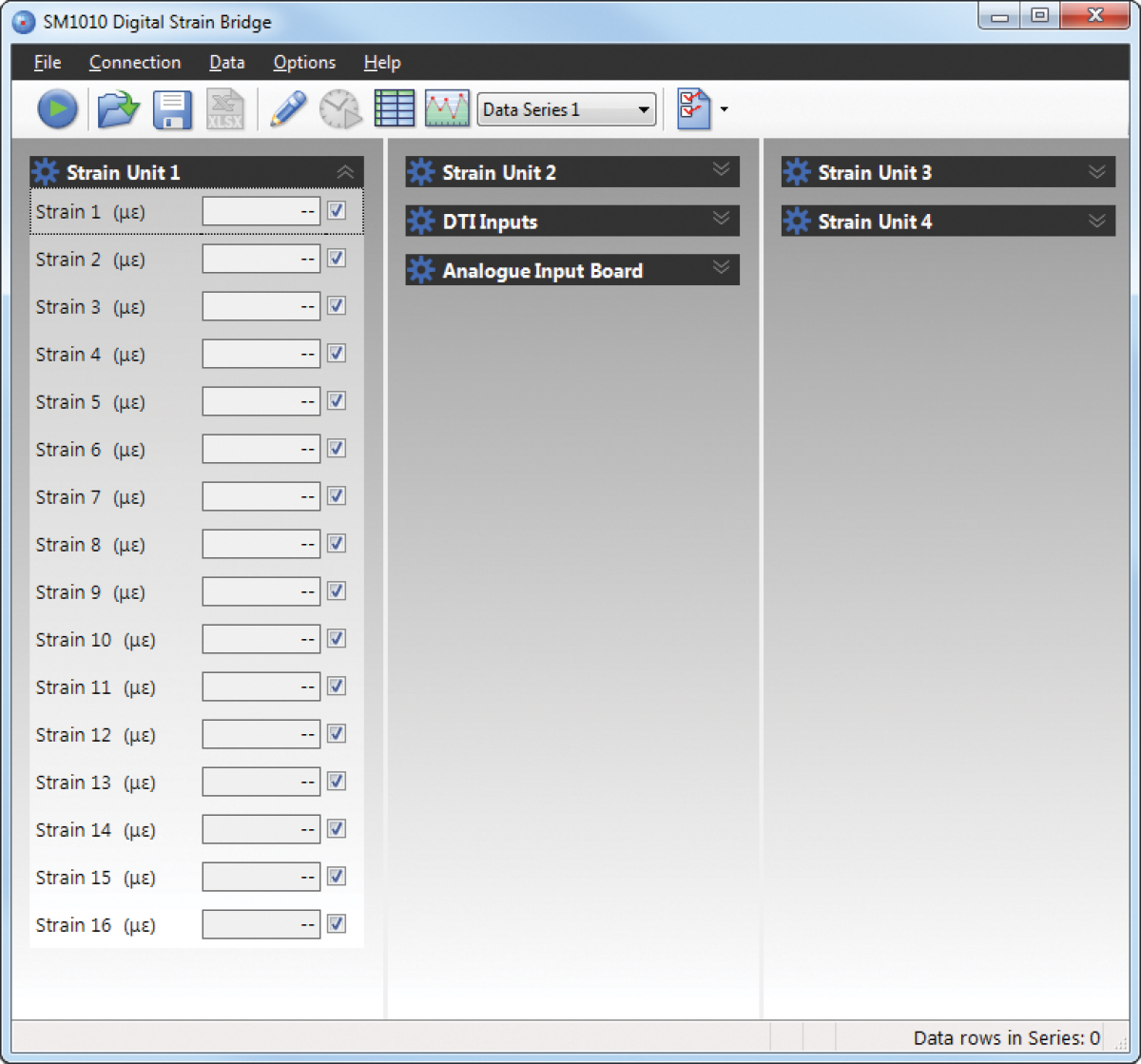Click the gear icon of Strain Unit 3

796,172
